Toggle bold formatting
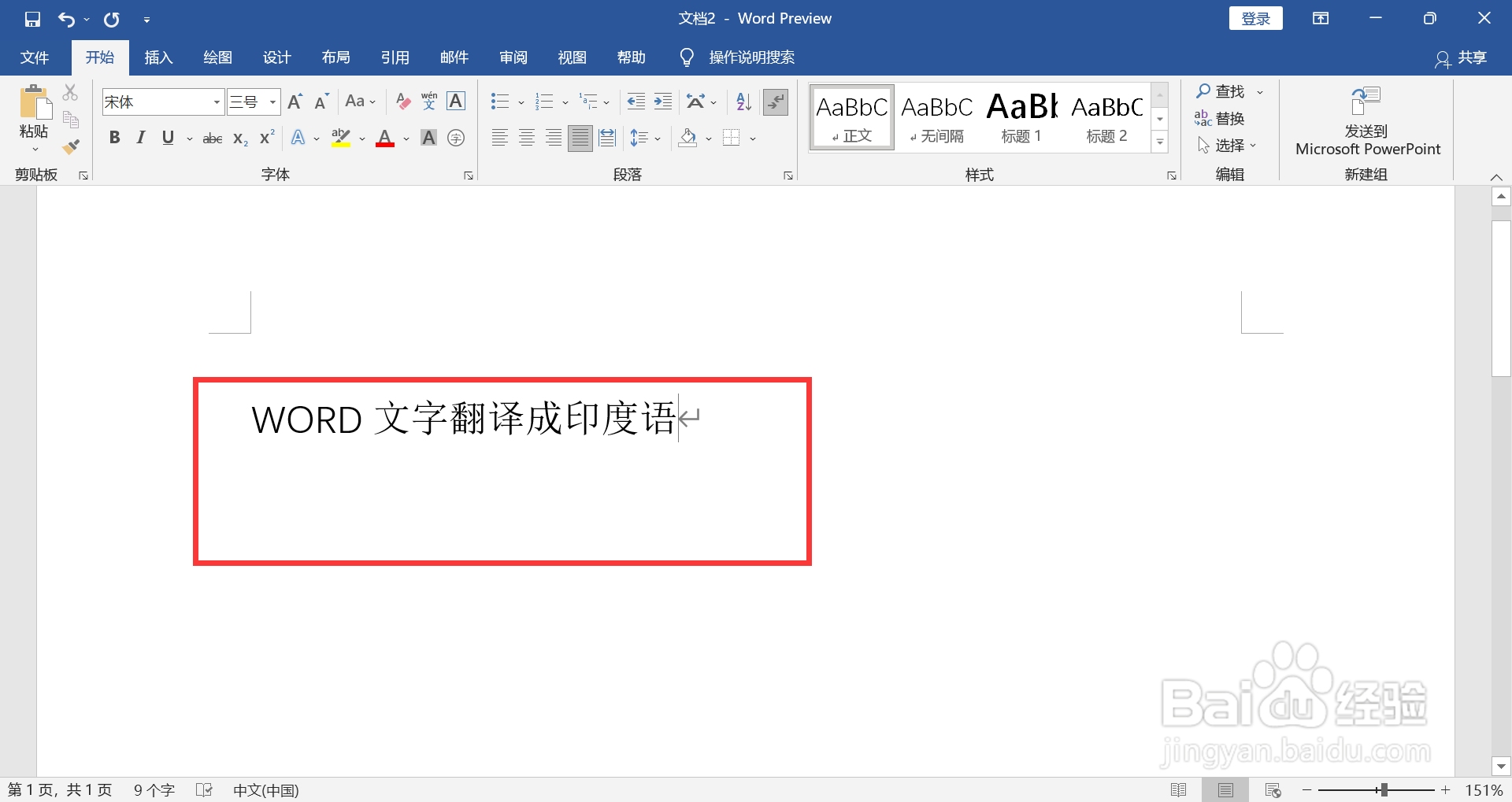 [x=115, y=139]
